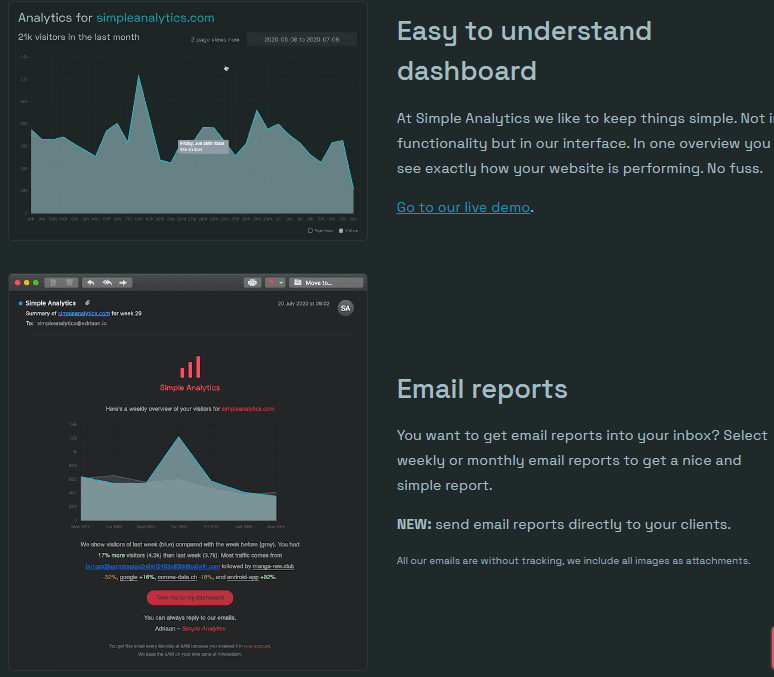
Task: Open the flag dropdown arrow
Action: click(x=281, y=282)
